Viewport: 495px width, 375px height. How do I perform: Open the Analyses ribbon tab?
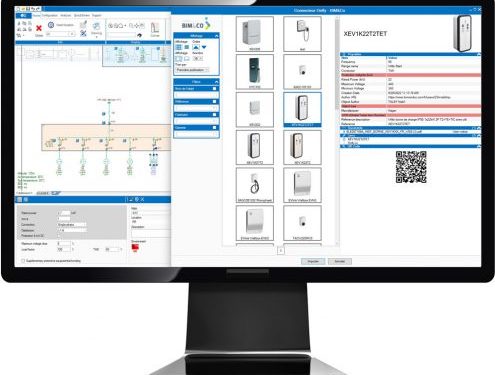[x=65, y=15]
